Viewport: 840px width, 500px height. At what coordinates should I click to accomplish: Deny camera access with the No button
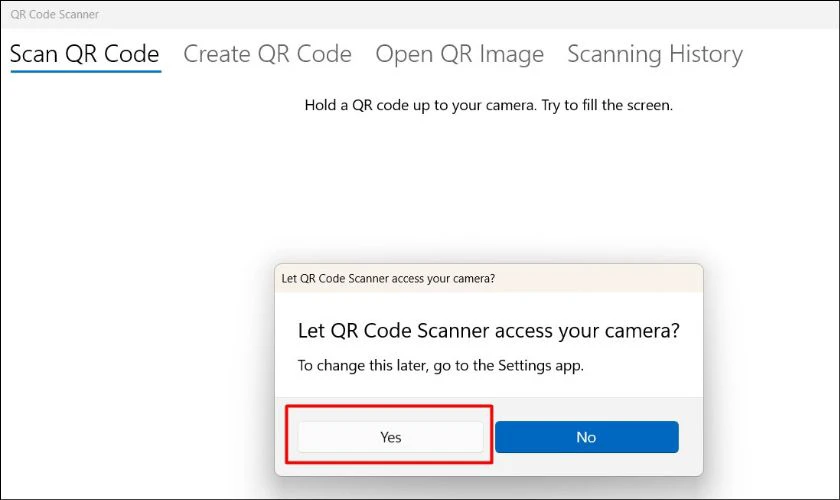coord(587,437)
